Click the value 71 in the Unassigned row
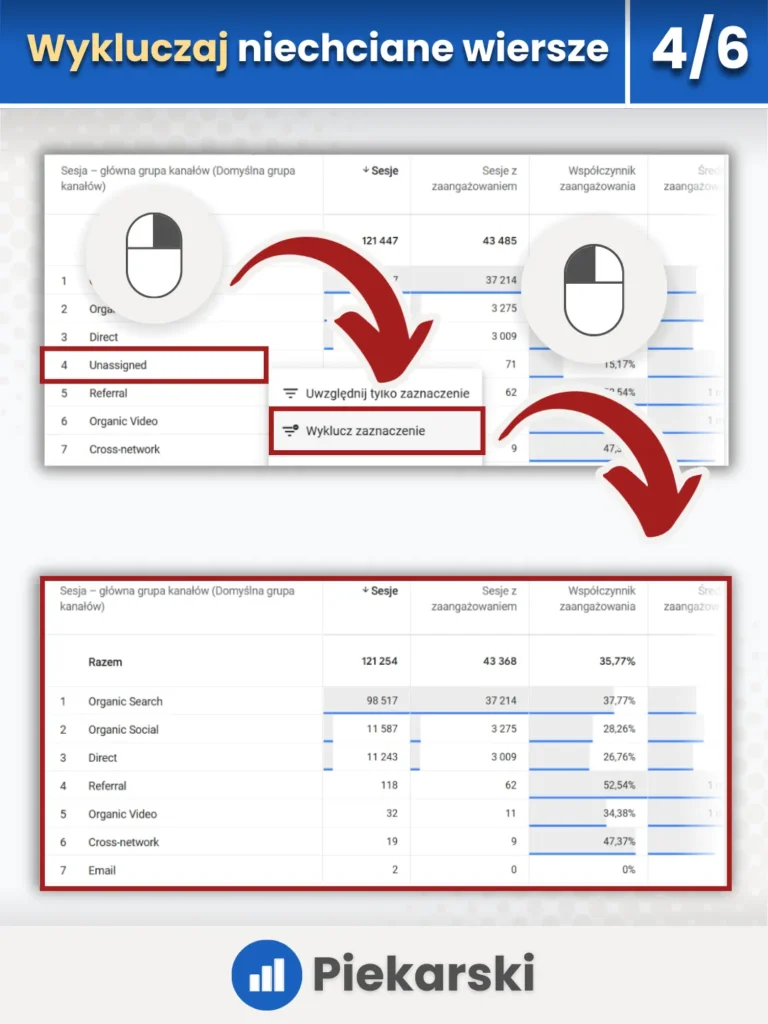 511,364
